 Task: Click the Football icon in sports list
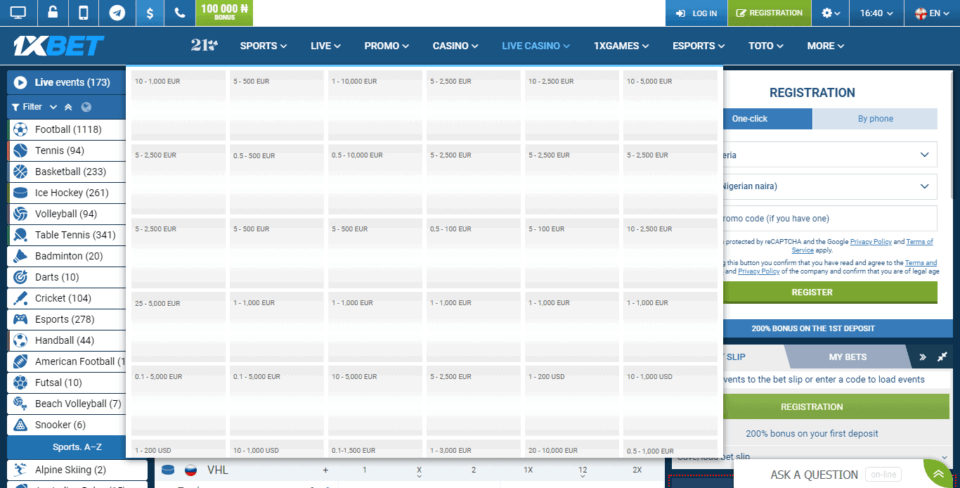(20, 129)
